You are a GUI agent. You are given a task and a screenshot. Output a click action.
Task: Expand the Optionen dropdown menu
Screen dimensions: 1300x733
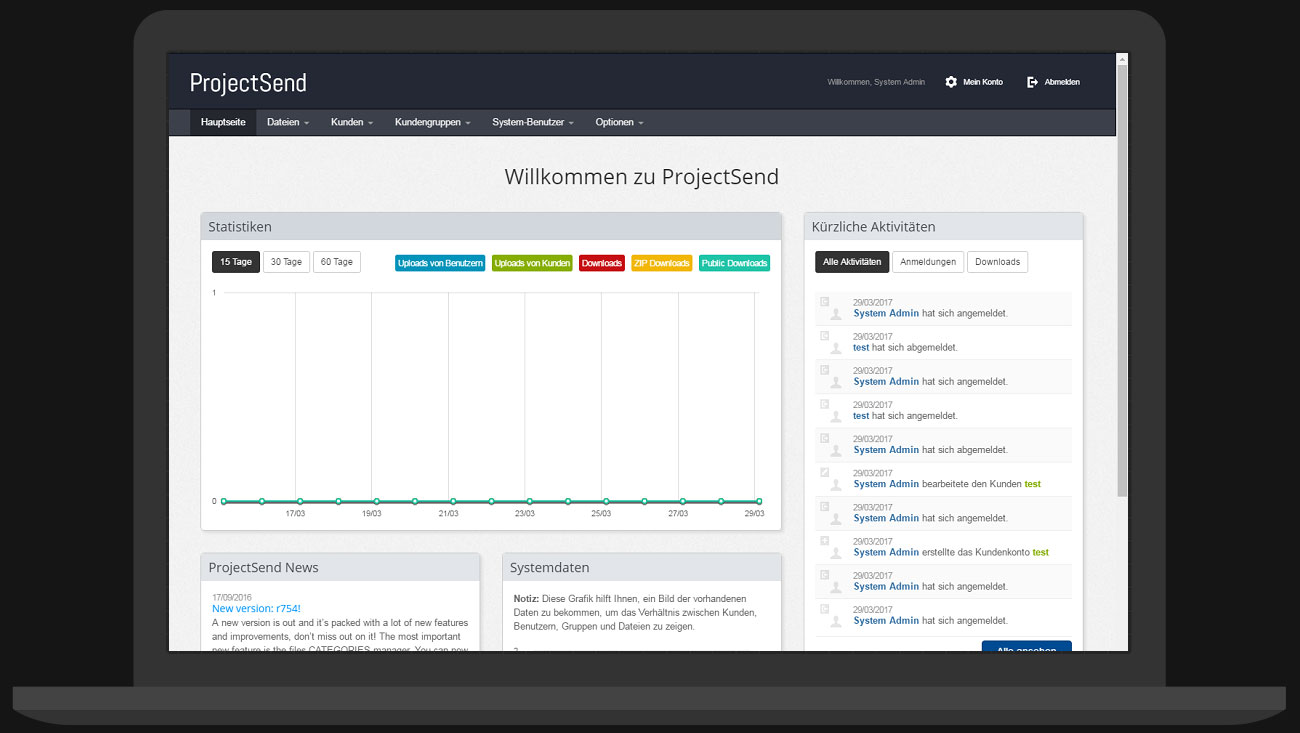tap(619, 122)
